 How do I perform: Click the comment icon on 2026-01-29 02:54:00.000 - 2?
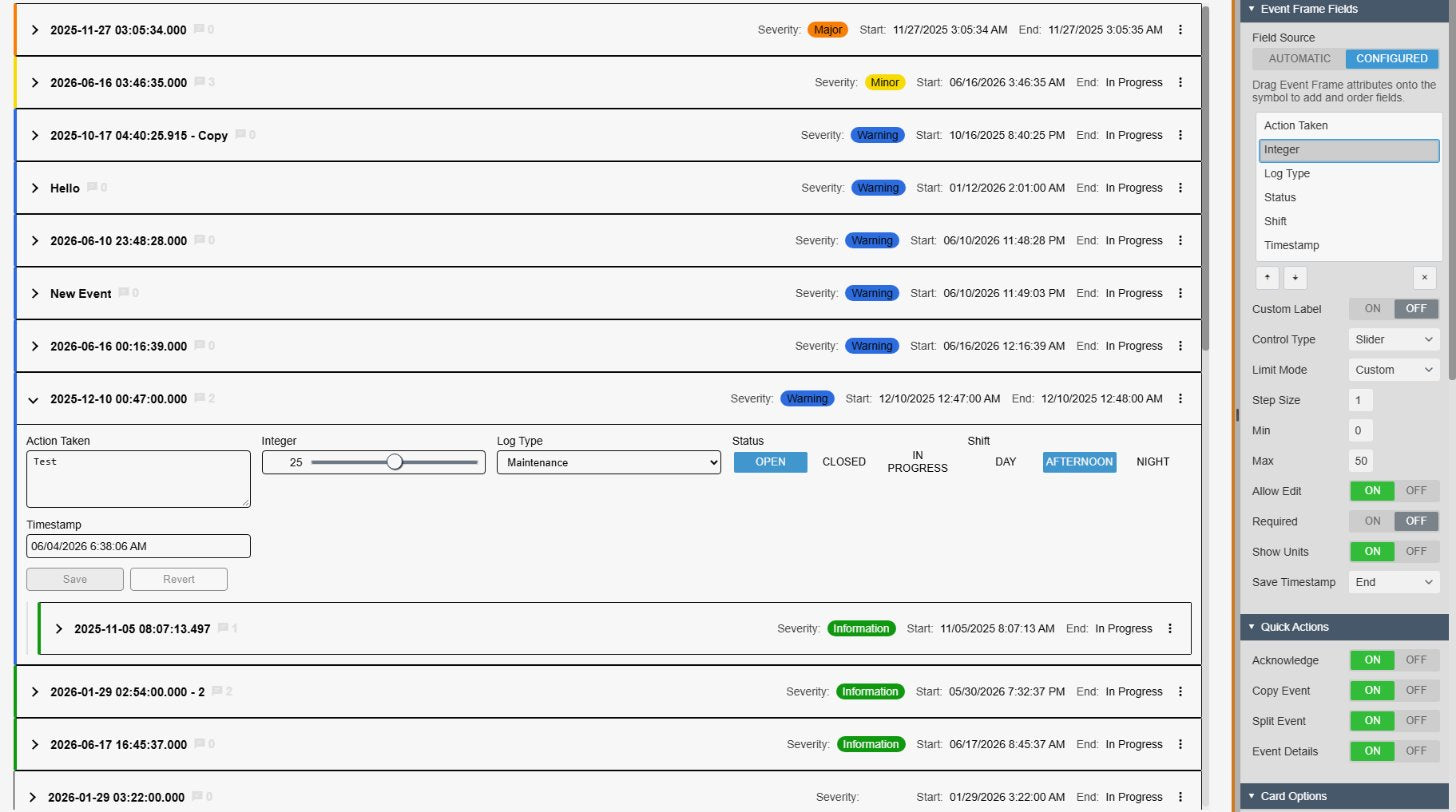tap(217, 691)
